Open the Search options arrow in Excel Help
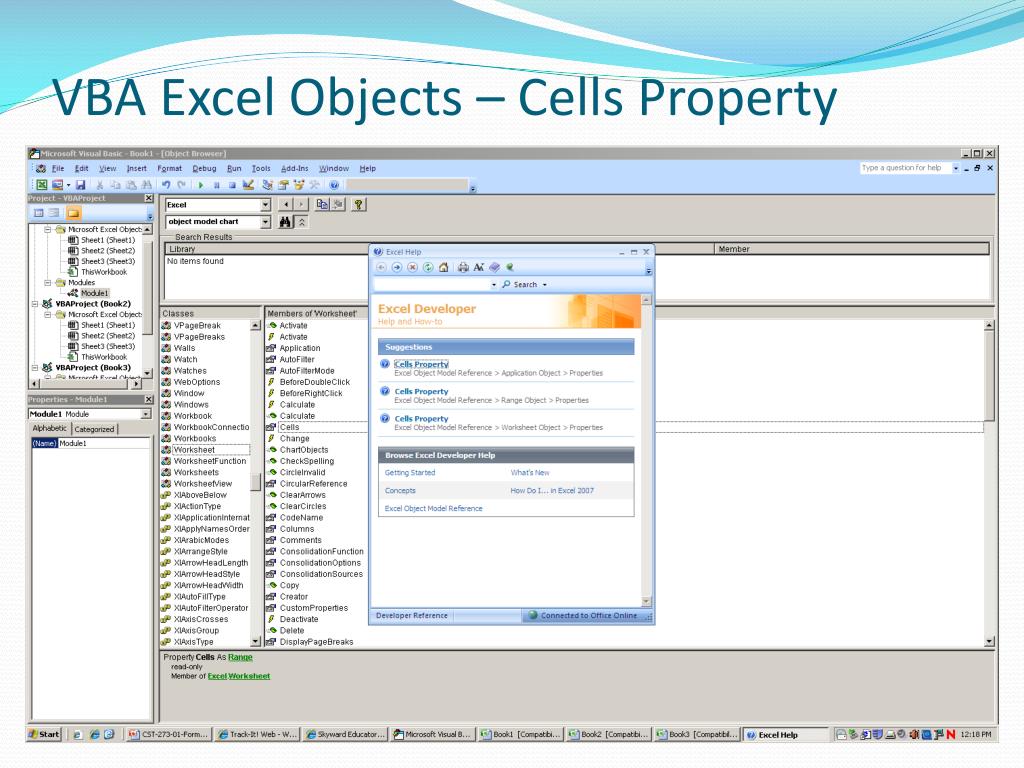 545,285
